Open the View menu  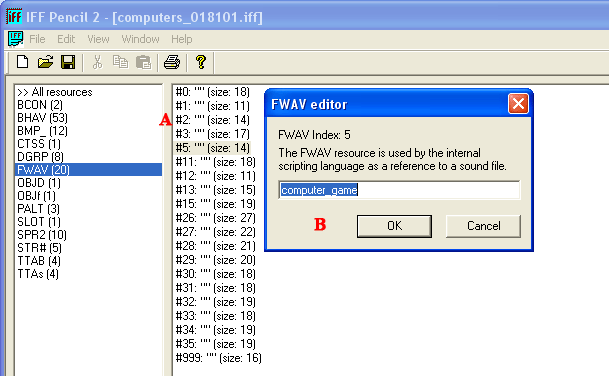(x=98, y=39)
